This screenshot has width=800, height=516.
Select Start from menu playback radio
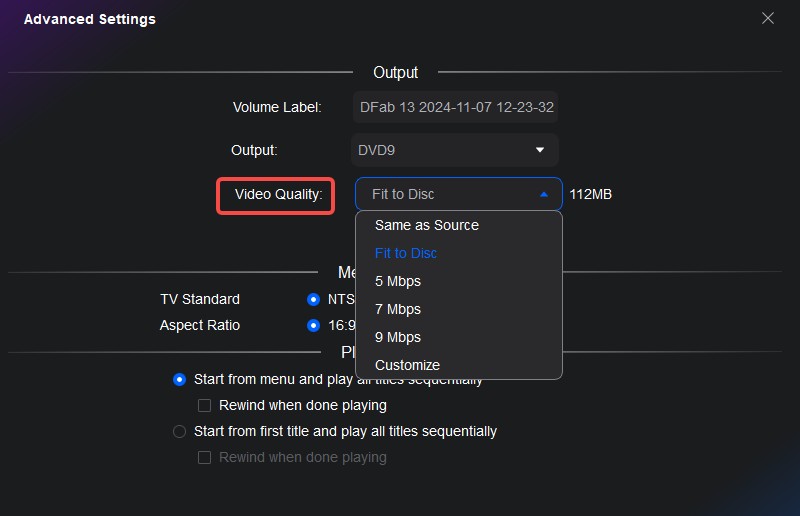coord(180,379)
